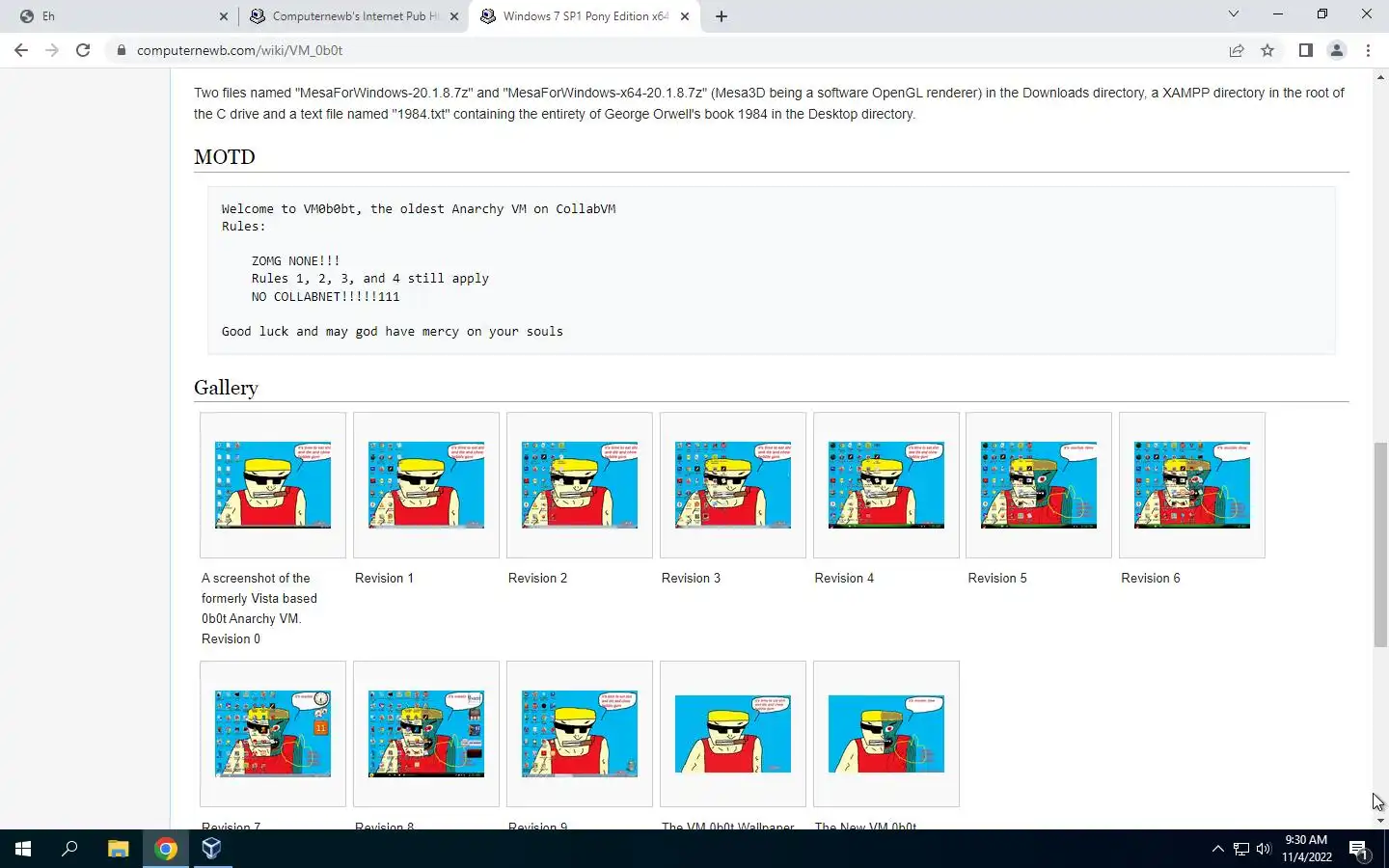Click Chrome taskbar icon
This screenshot has width=1389, height=868.
166,849
